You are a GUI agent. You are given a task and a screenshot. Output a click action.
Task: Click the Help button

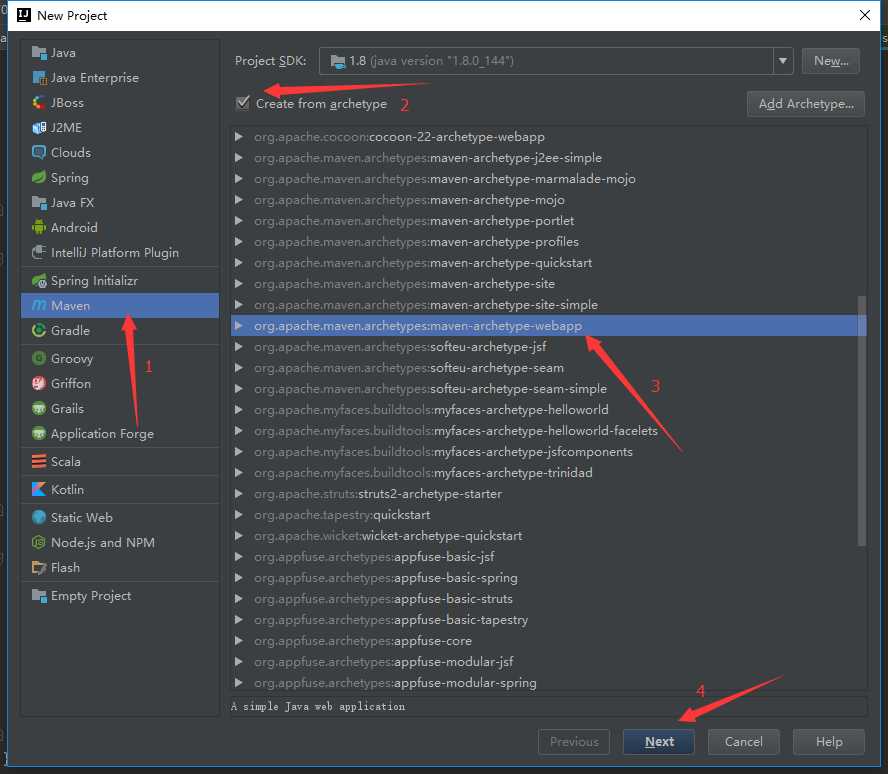click(829, 742)
